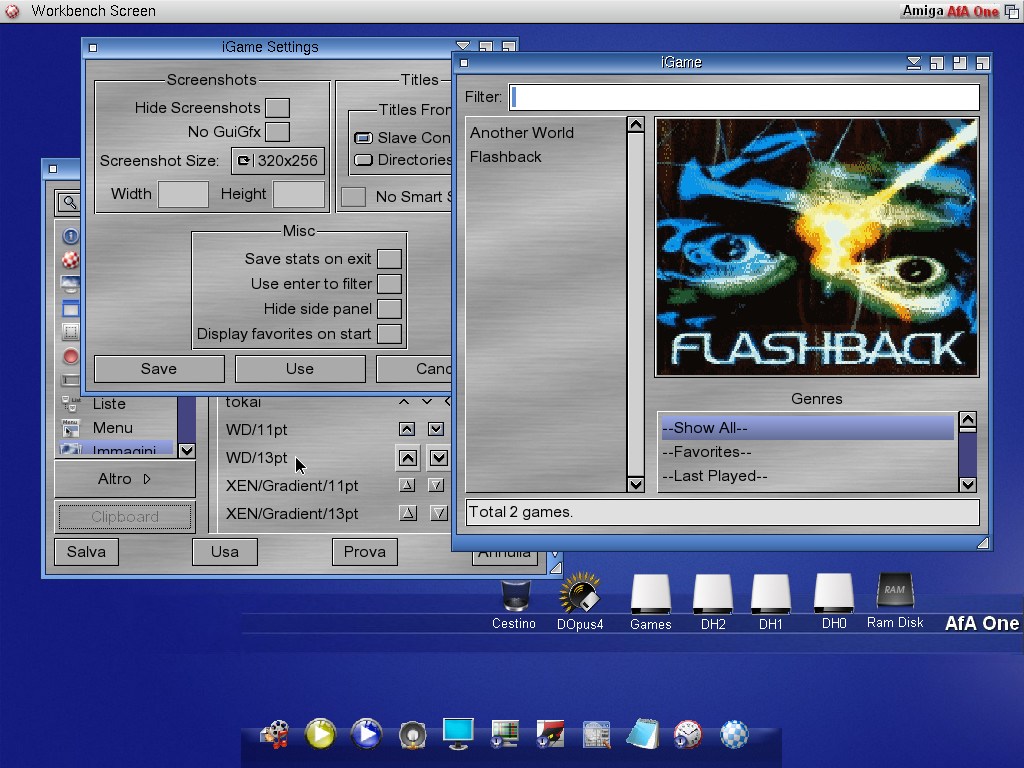Viewport: 1024px width, 768px height.
Task: Open the notepad icon in the dock
Action: pyautogui.click(x=641, y=735)
